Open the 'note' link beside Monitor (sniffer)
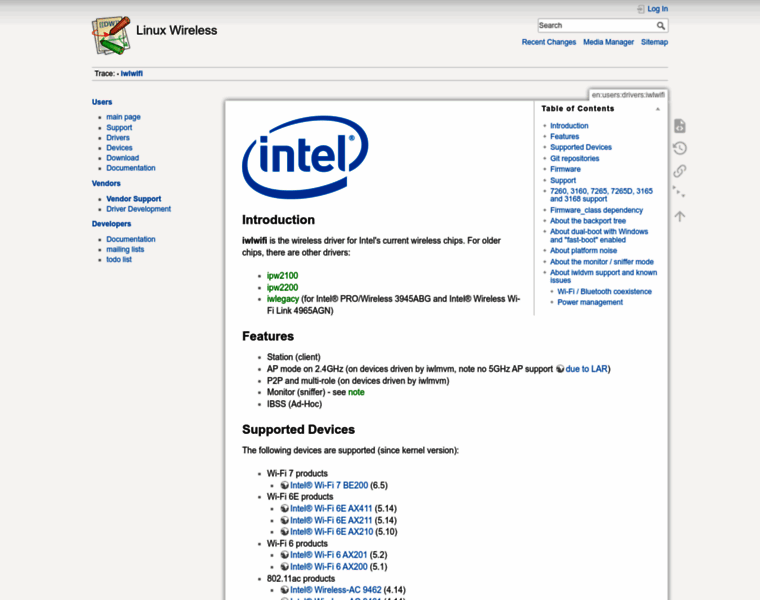The image size is (760, 600). coord(356,392)
